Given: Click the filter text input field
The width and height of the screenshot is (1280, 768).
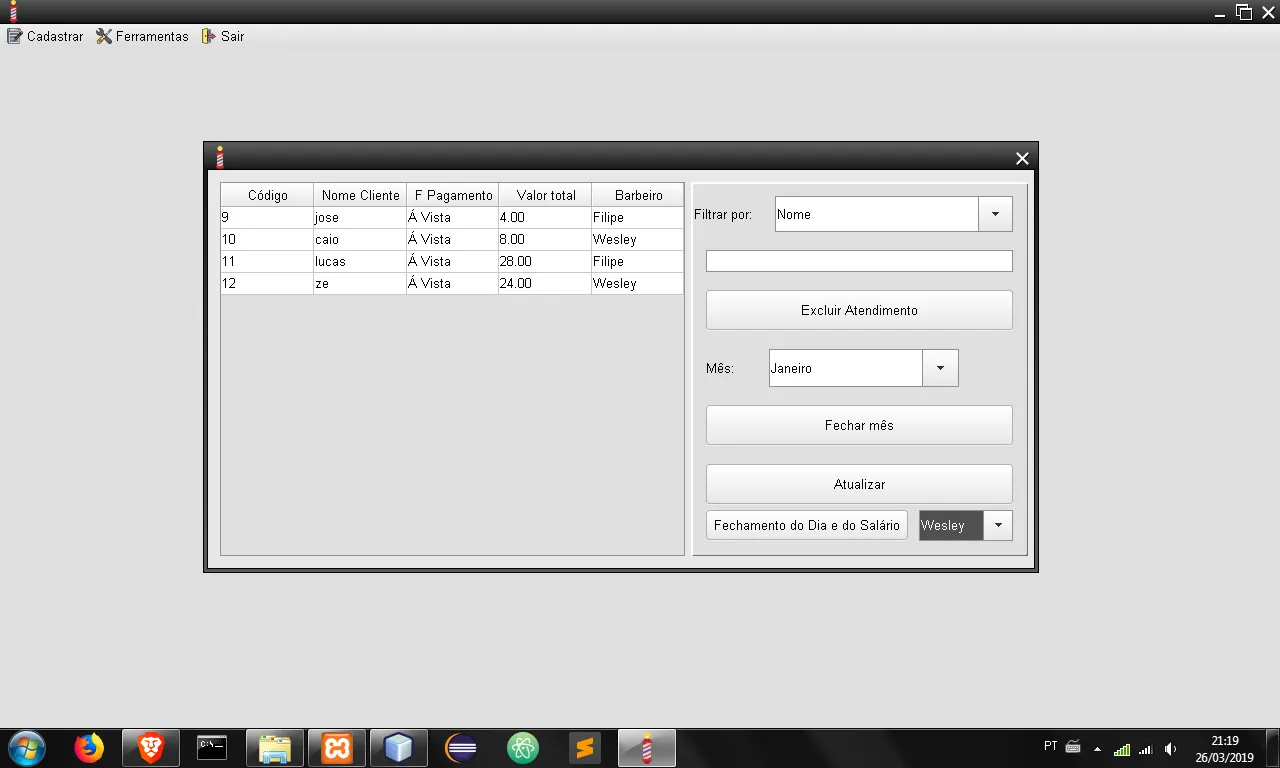Looking at the screenshot, I should 859,261.
